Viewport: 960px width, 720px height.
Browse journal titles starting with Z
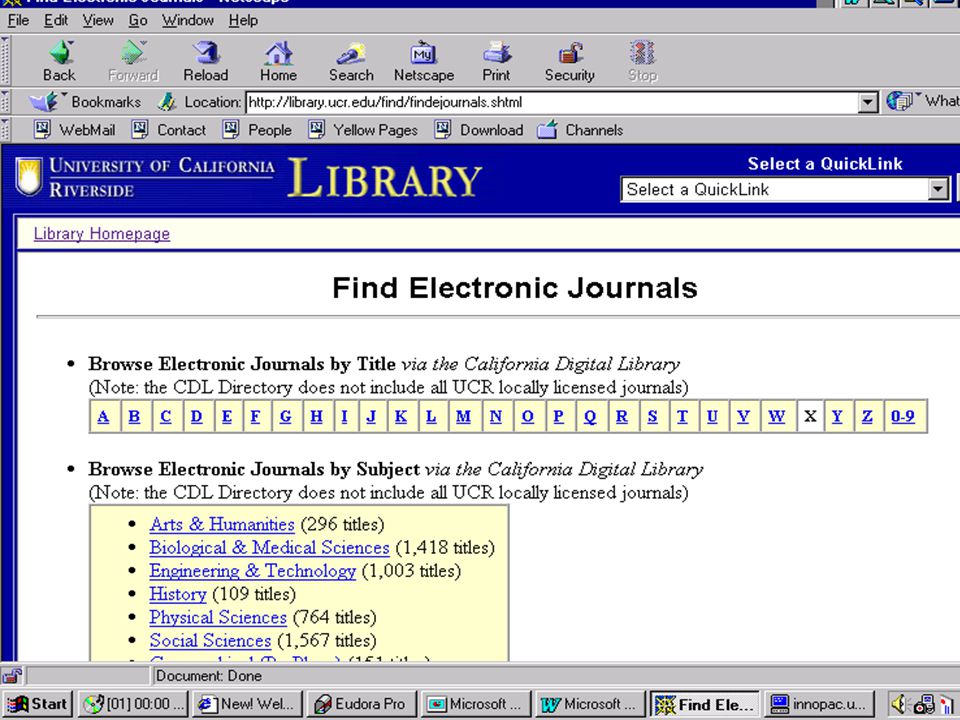coord(867,416)
